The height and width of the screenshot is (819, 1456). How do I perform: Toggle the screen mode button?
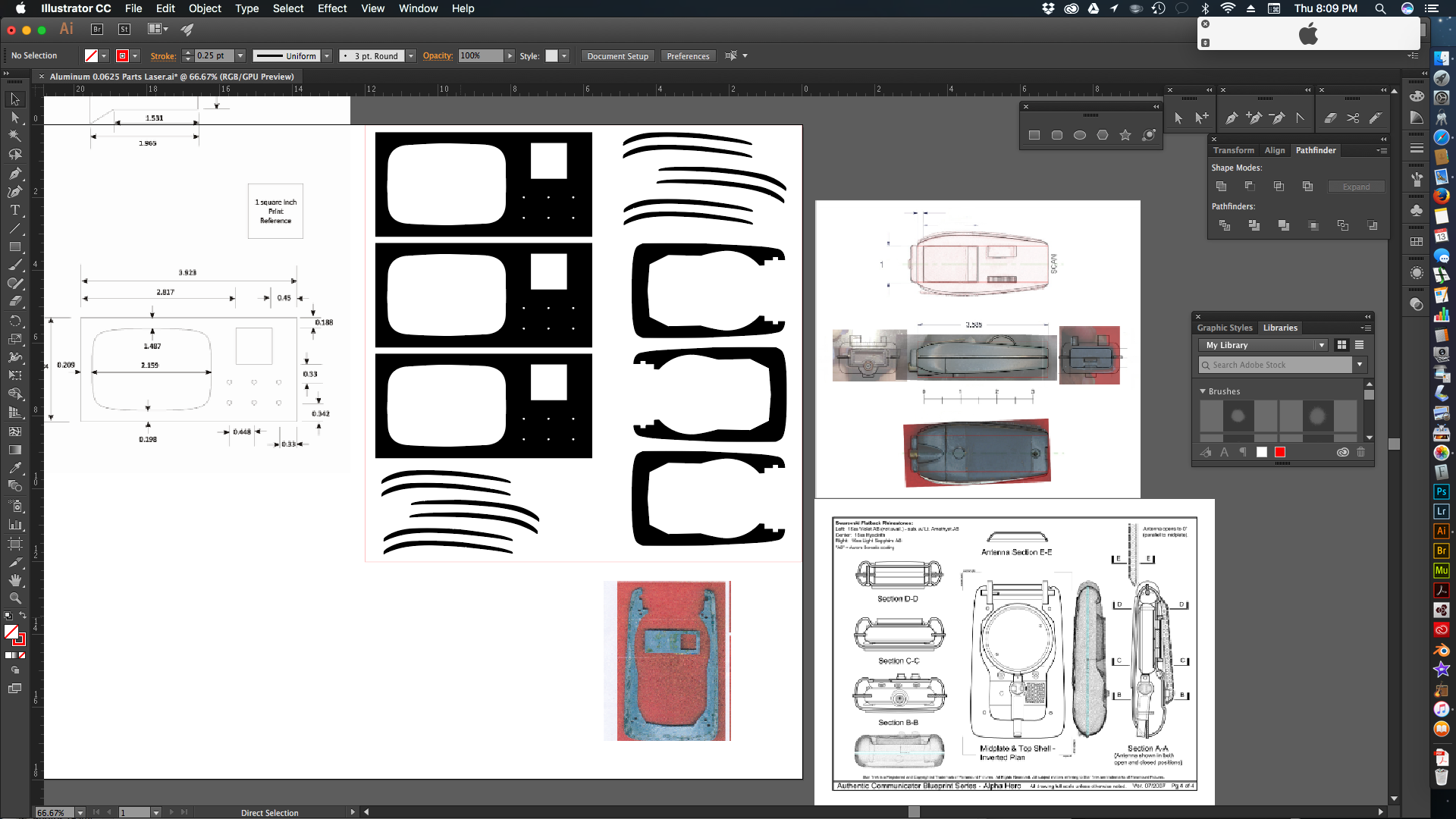(14, 689)
